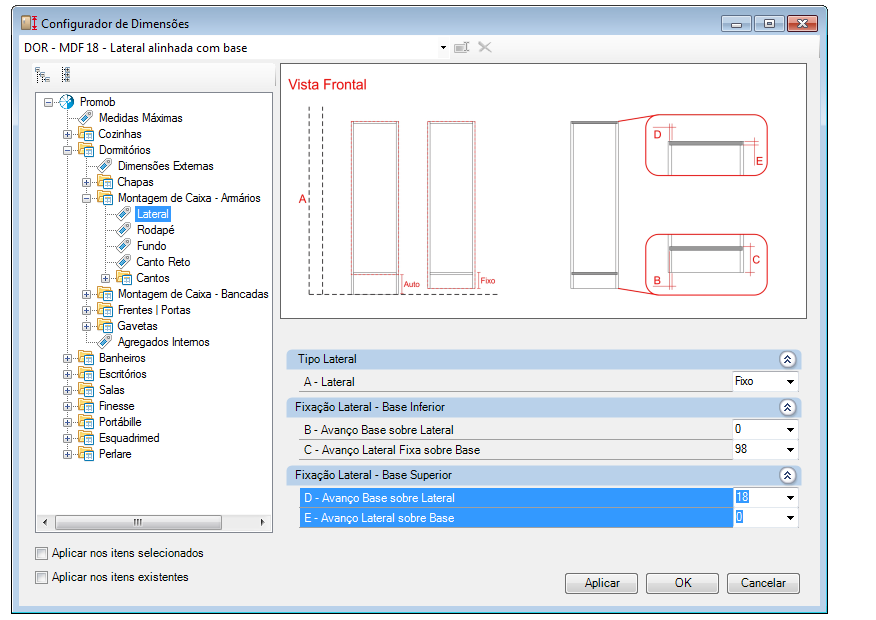The height and width of the screenshot is (620, 876).
Task: Click the Vista Frontal preview diagram
Action: click(543, 191)
